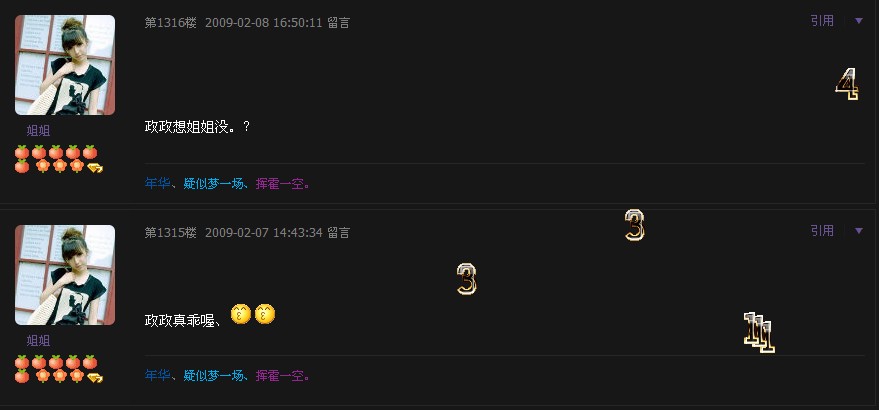The image size is (879, 410).
Task: Click the message text 政政想姐姐没。？
Action: [197, 127]
